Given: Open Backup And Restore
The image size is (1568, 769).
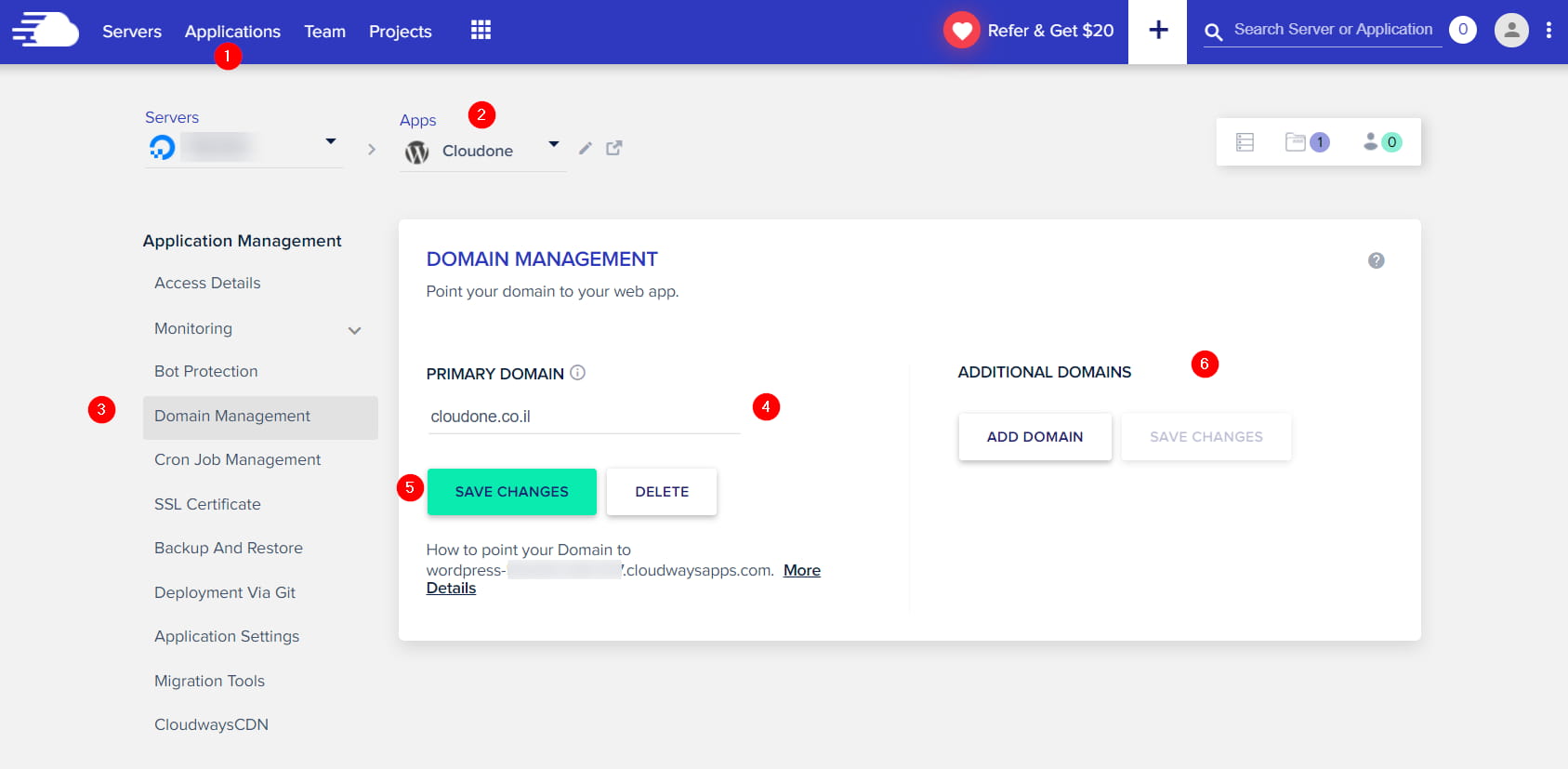Looking at the screenshot, I should coord(229,548).
